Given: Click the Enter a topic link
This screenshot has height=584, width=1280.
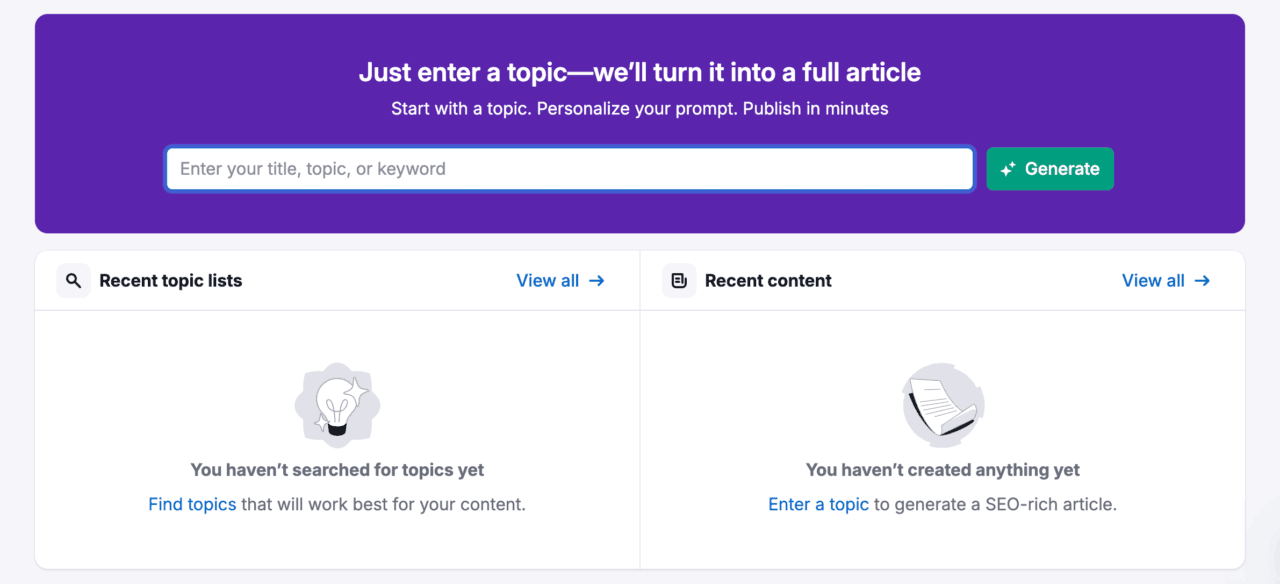Looking at the screenshot, I should pos(818,504).
